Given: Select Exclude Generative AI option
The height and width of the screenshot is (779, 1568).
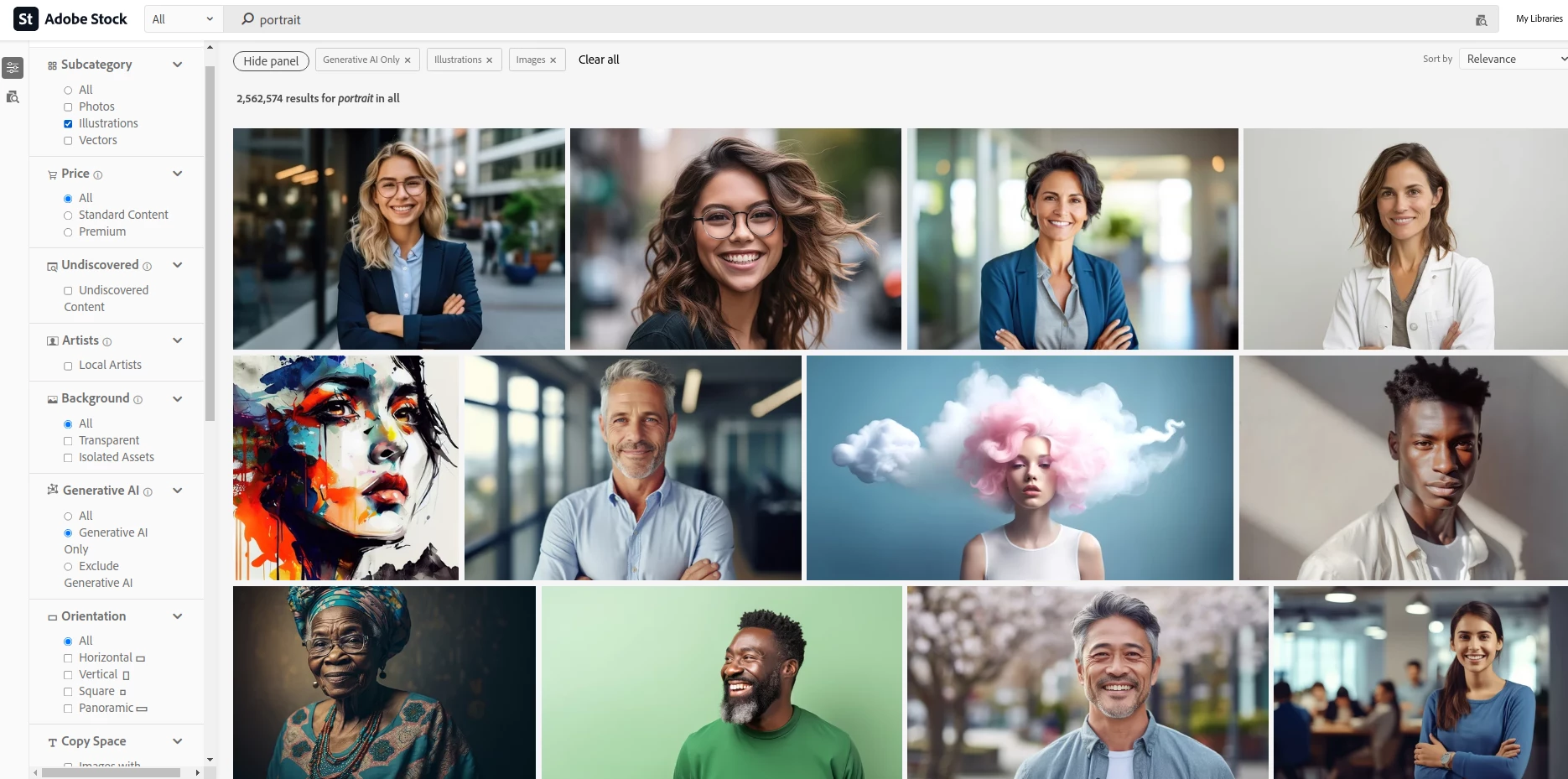Looking at the screenshot, I should coord(68,567).
